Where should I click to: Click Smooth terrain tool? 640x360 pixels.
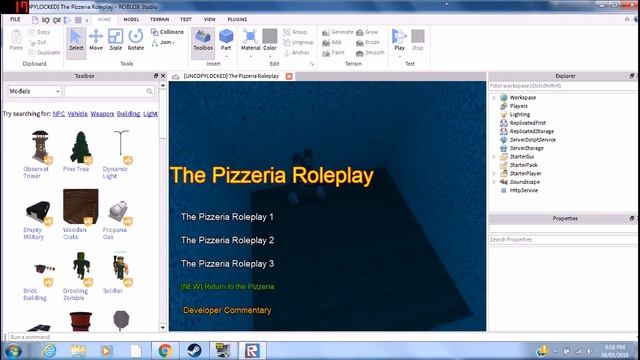tap(370, 53)
